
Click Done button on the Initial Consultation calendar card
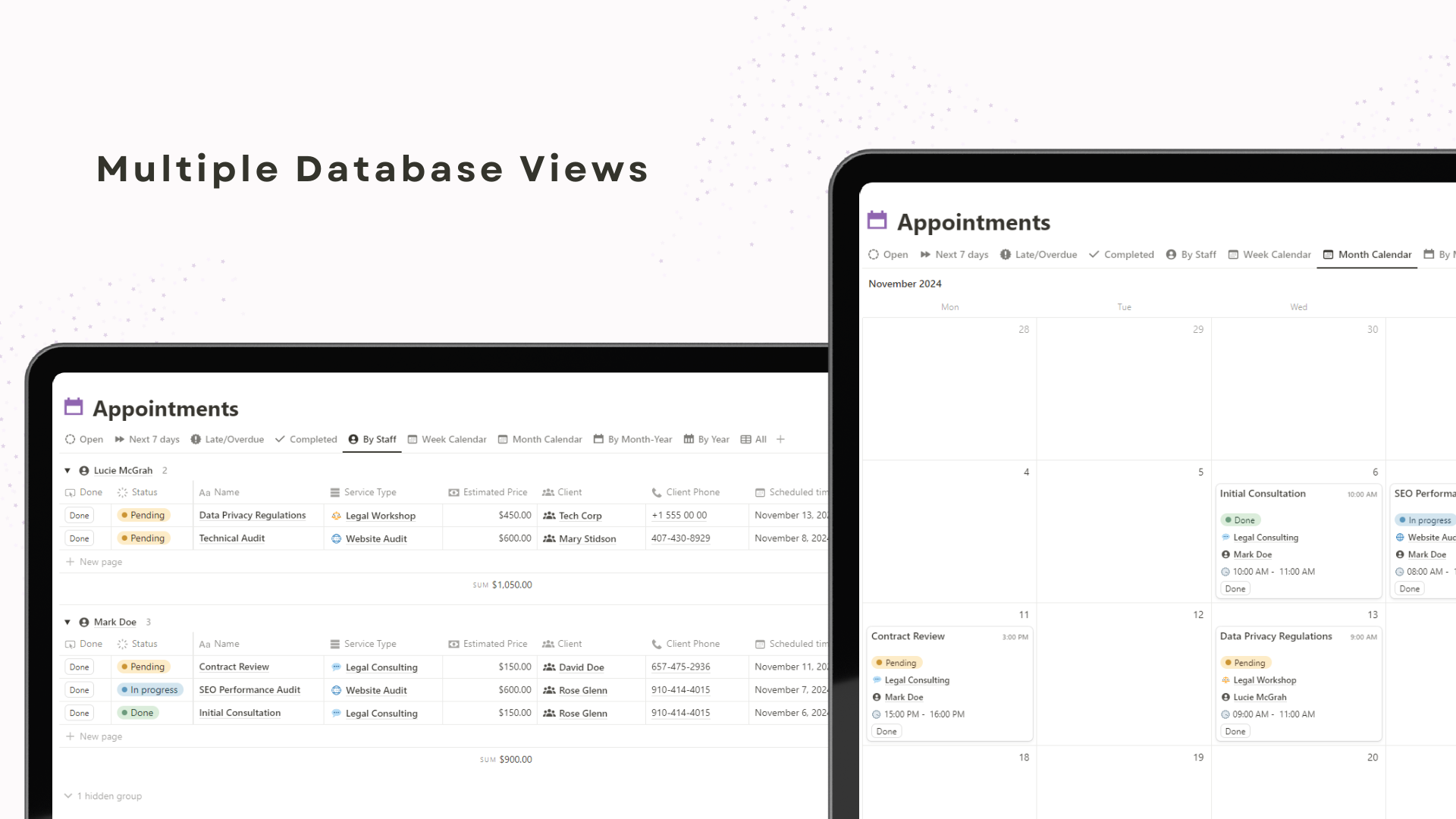(x=1235, y=589)
